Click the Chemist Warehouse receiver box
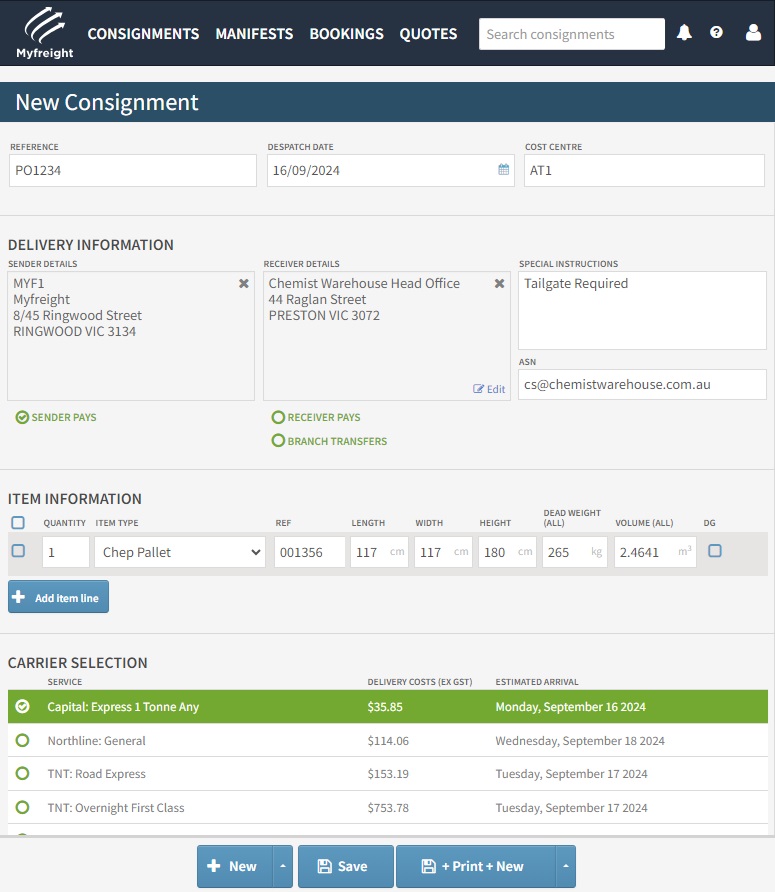This screenshot has height=892, width=775. (x=387, y=336)
